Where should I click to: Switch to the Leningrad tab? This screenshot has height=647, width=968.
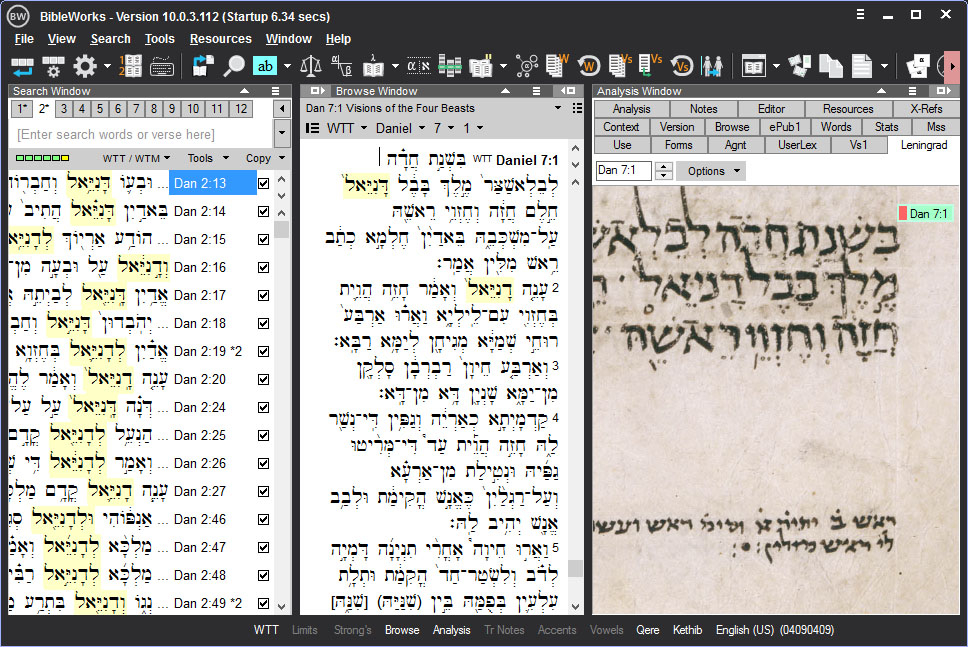923,144
